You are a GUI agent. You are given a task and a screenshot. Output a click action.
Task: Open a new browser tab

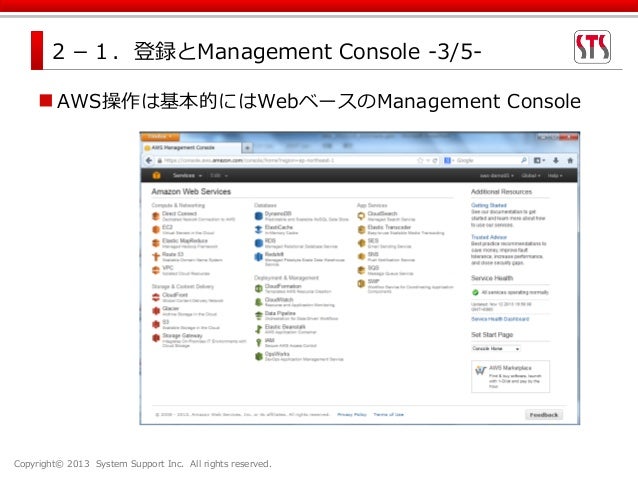point(247,148)
